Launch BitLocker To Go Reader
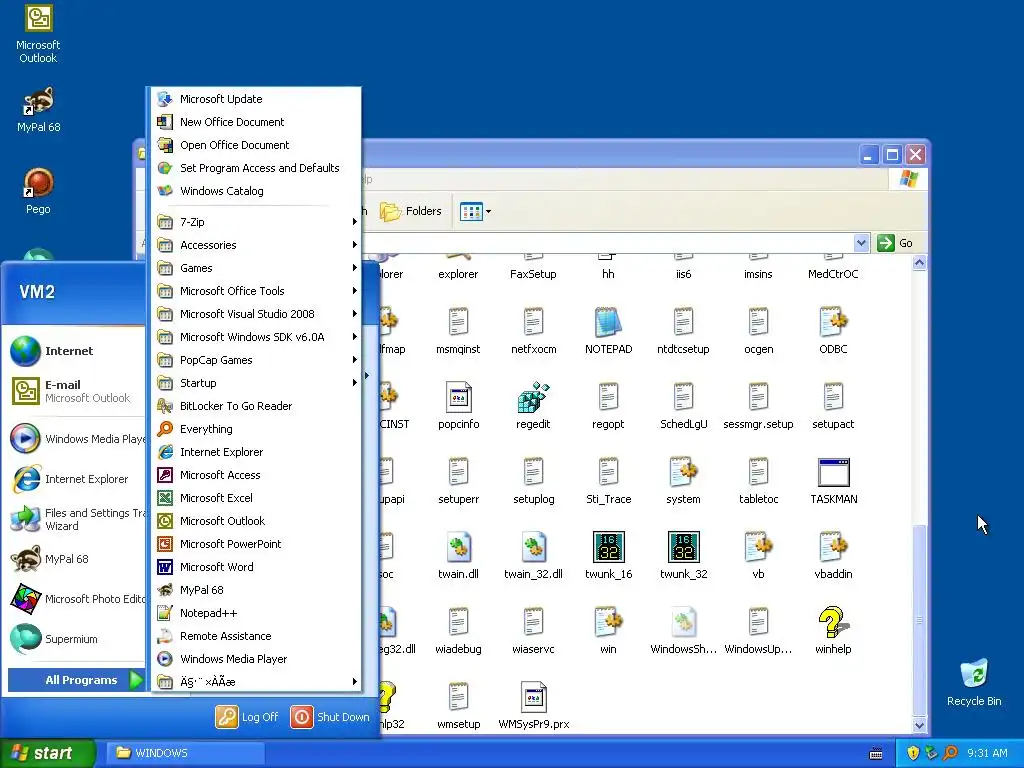 [x=257, y=406]
